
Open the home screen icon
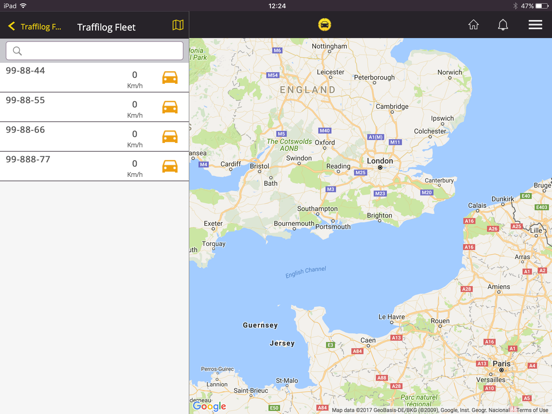point(473,25)
